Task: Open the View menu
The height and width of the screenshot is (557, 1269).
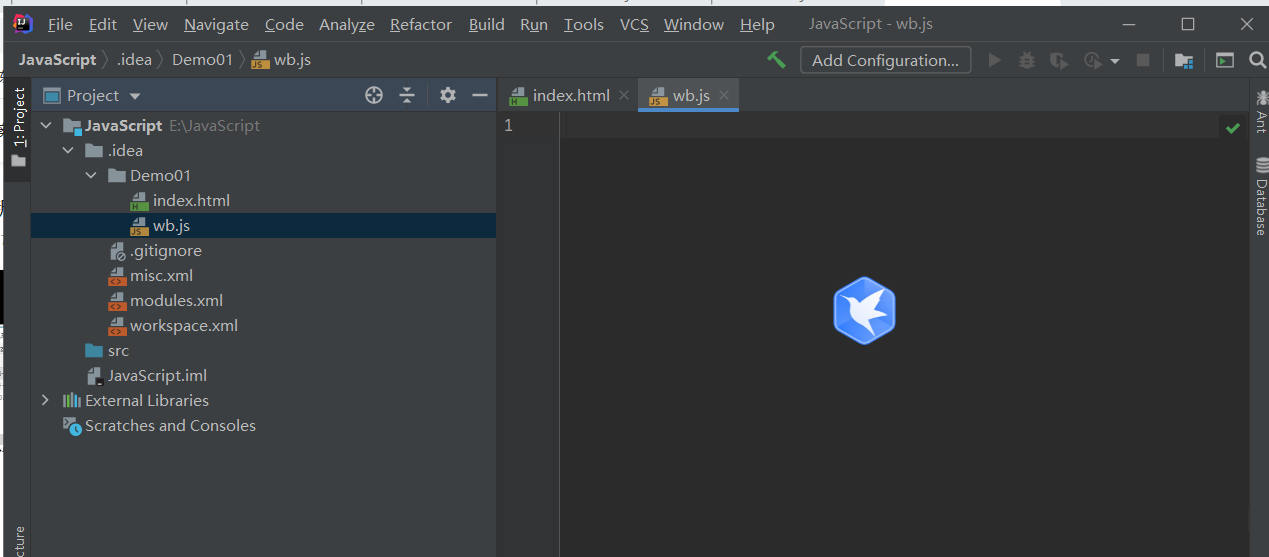Action: (150, 24)
